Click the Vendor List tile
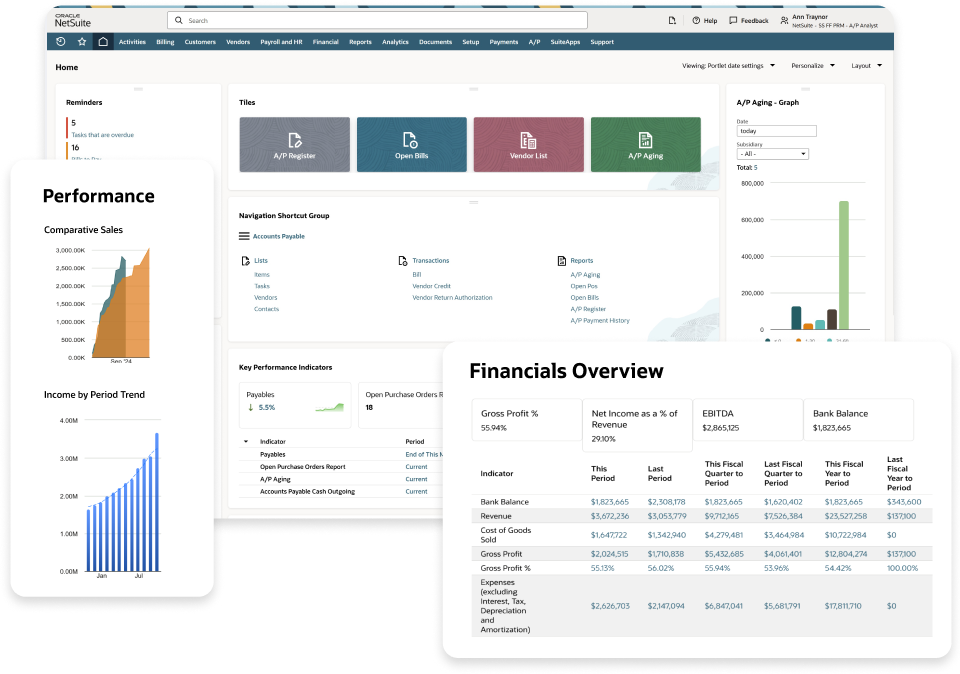The height and width of the screenshot is (674, 960). click(528, 145)
